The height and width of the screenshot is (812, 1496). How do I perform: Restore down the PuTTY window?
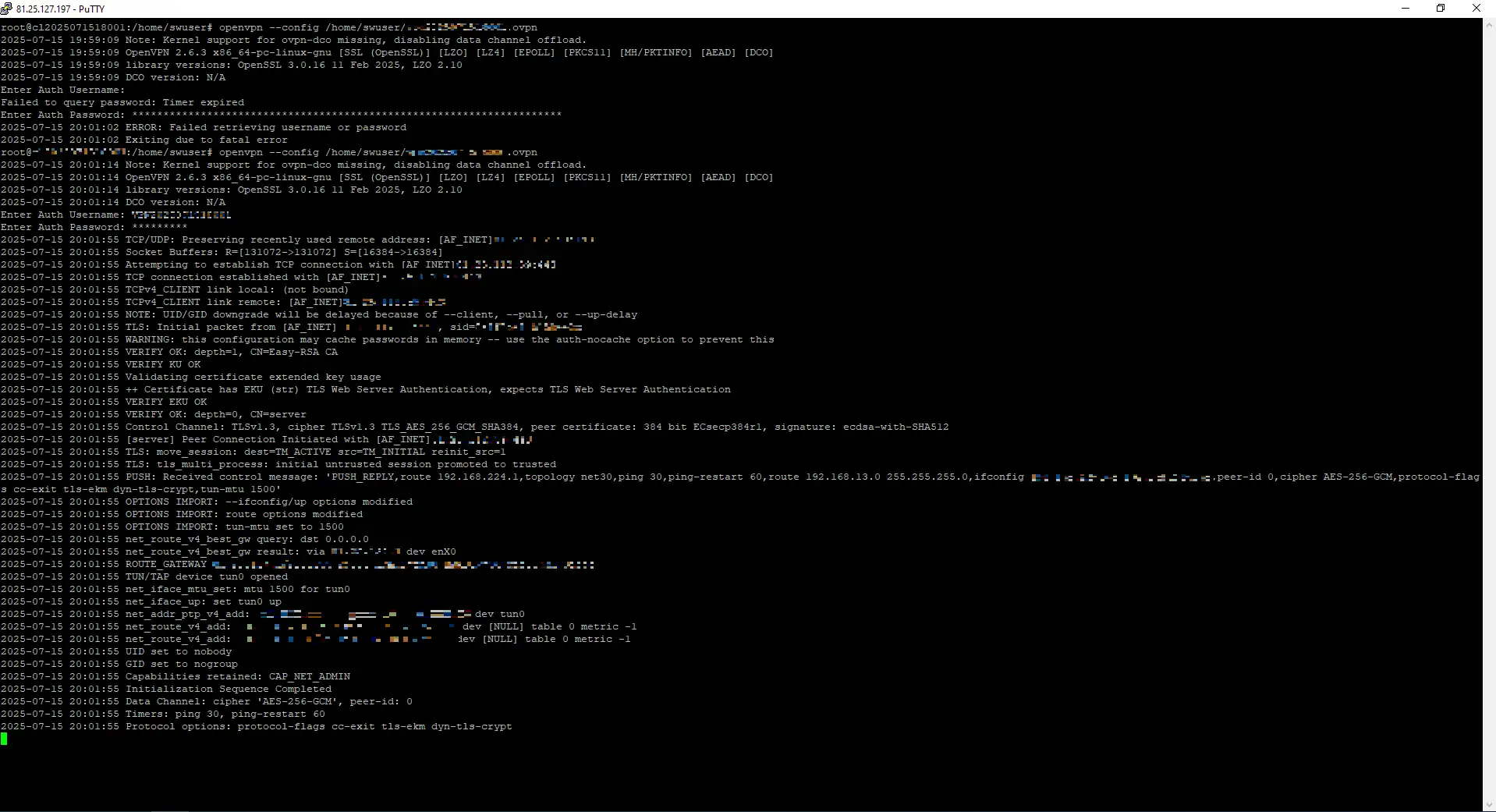[x=1441, y=9]
